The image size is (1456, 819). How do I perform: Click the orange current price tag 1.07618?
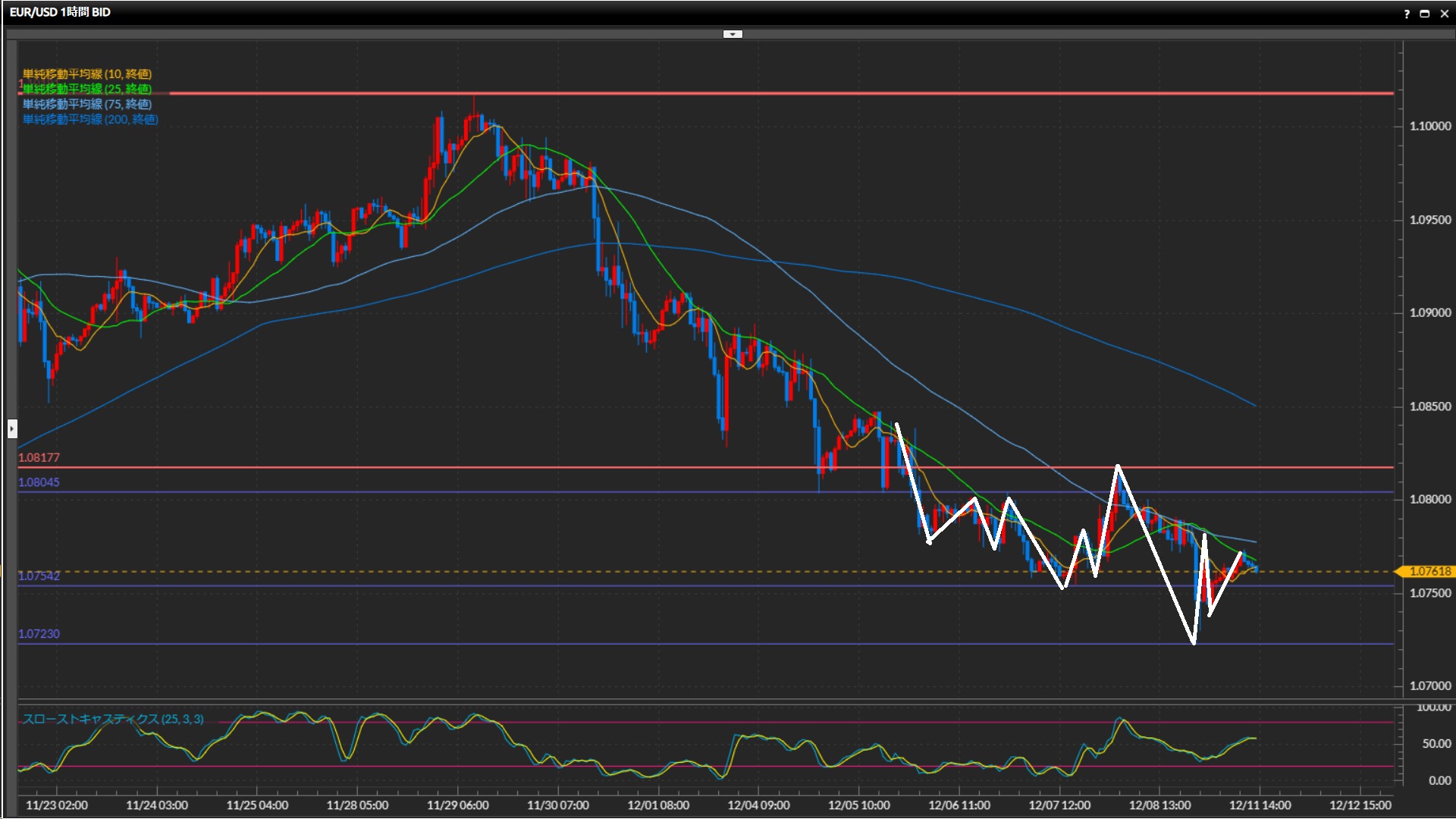click(x=1429, y=571)
